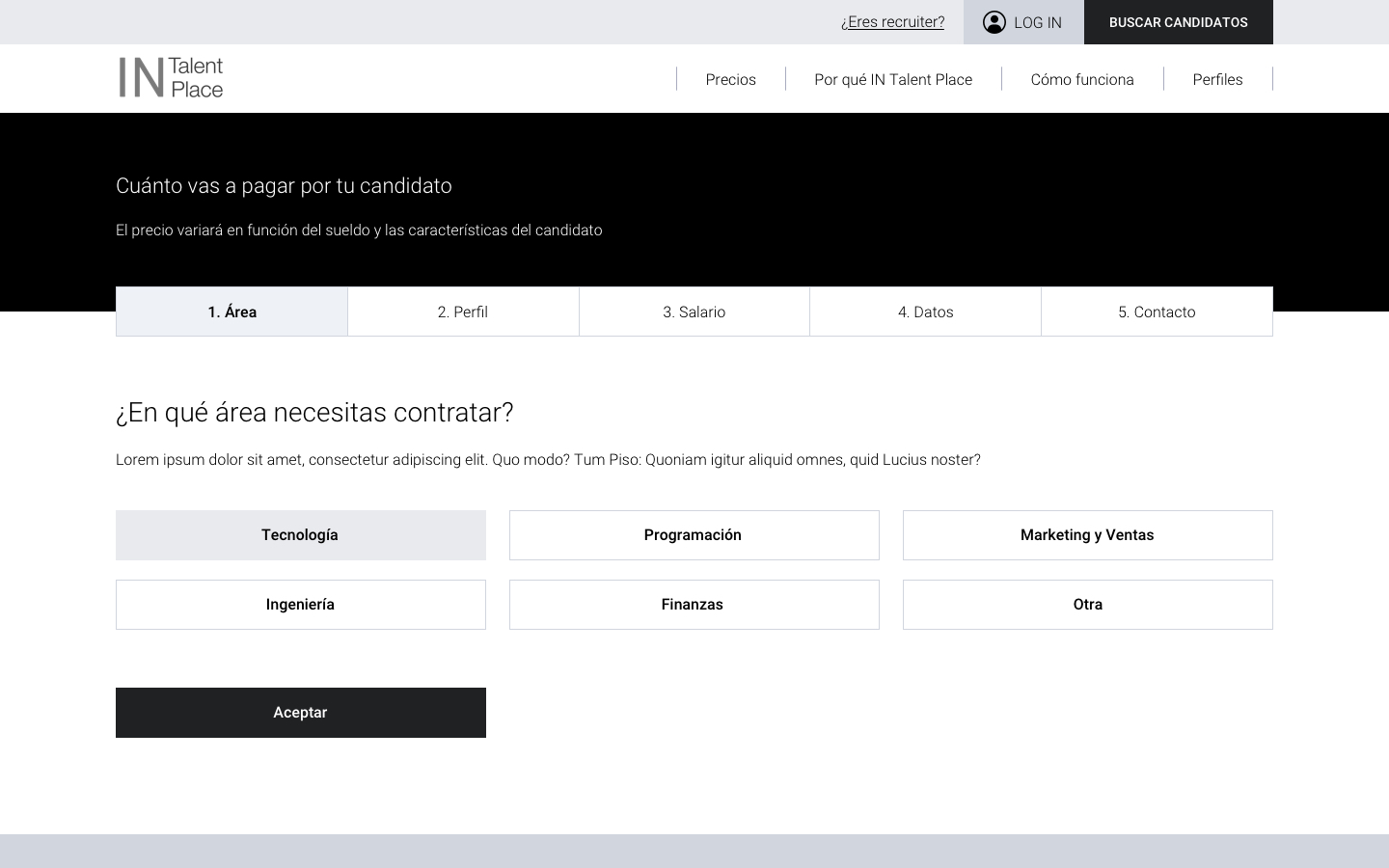1389x868 pixels.
Task: Select Programación as the hiring area
Action: coord(694,535)
